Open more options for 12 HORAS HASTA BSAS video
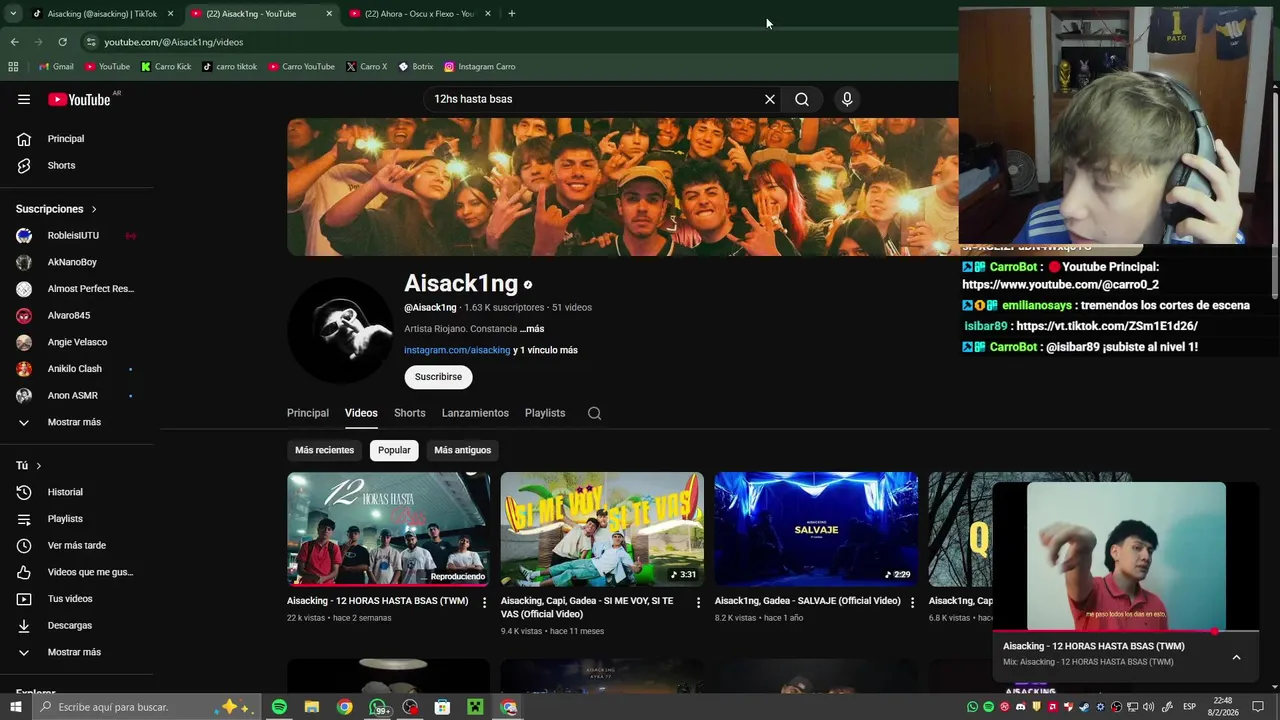The width and height of the screenshot is (1280, 720). (x=484, y=603)
